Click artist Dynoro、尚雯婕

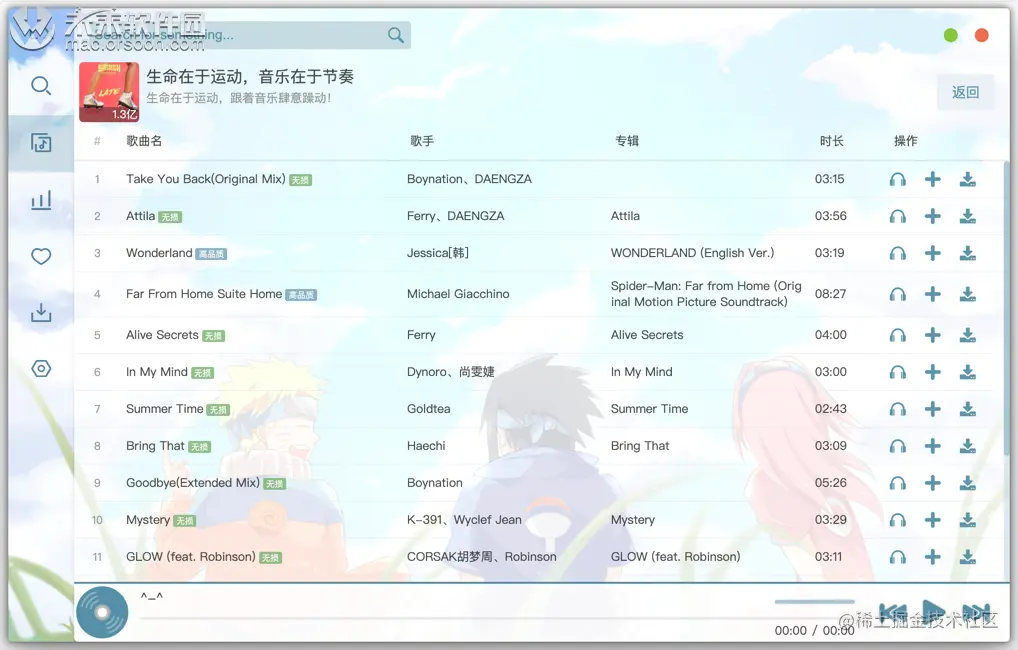(451, 372)
